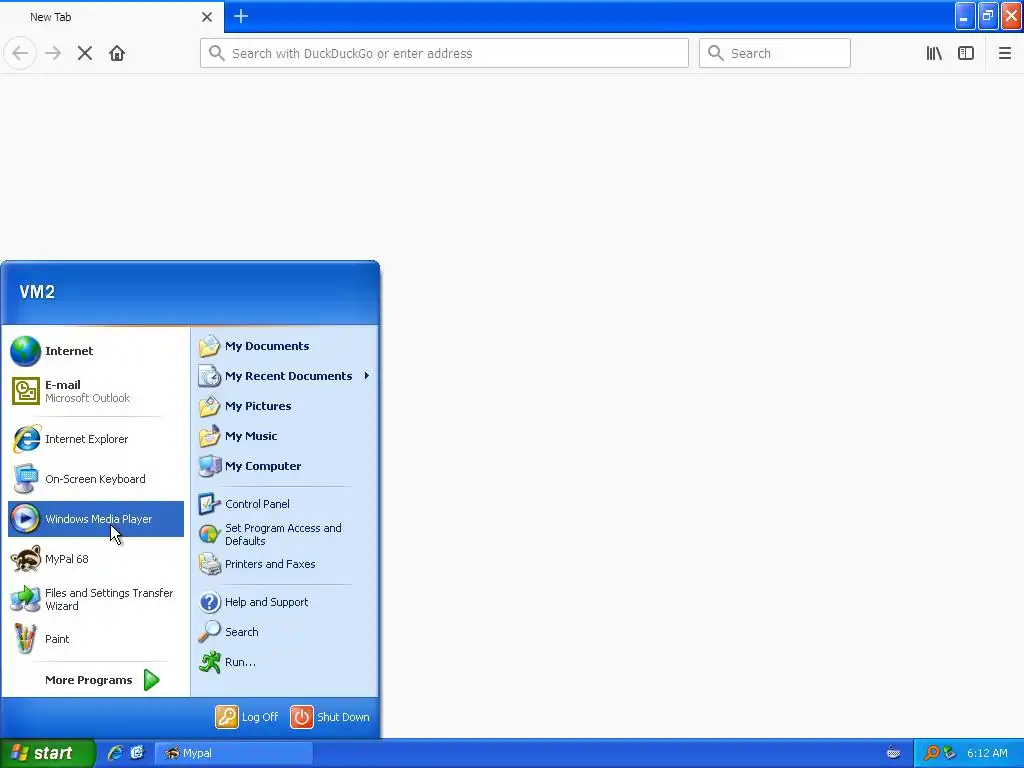The image size is (1024, 768).
Task: Open On-Screen Keyboard
Action: click(x=95, y=479)
